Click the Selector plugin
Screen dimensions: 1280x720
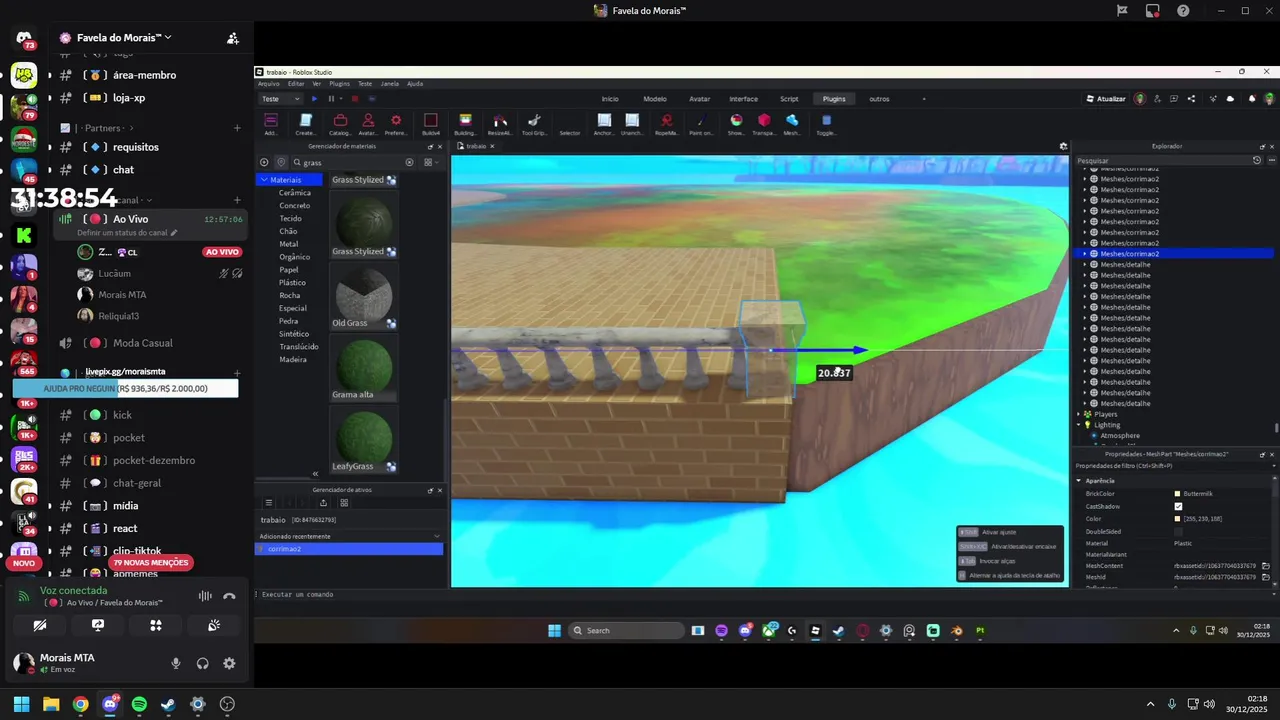569,132
